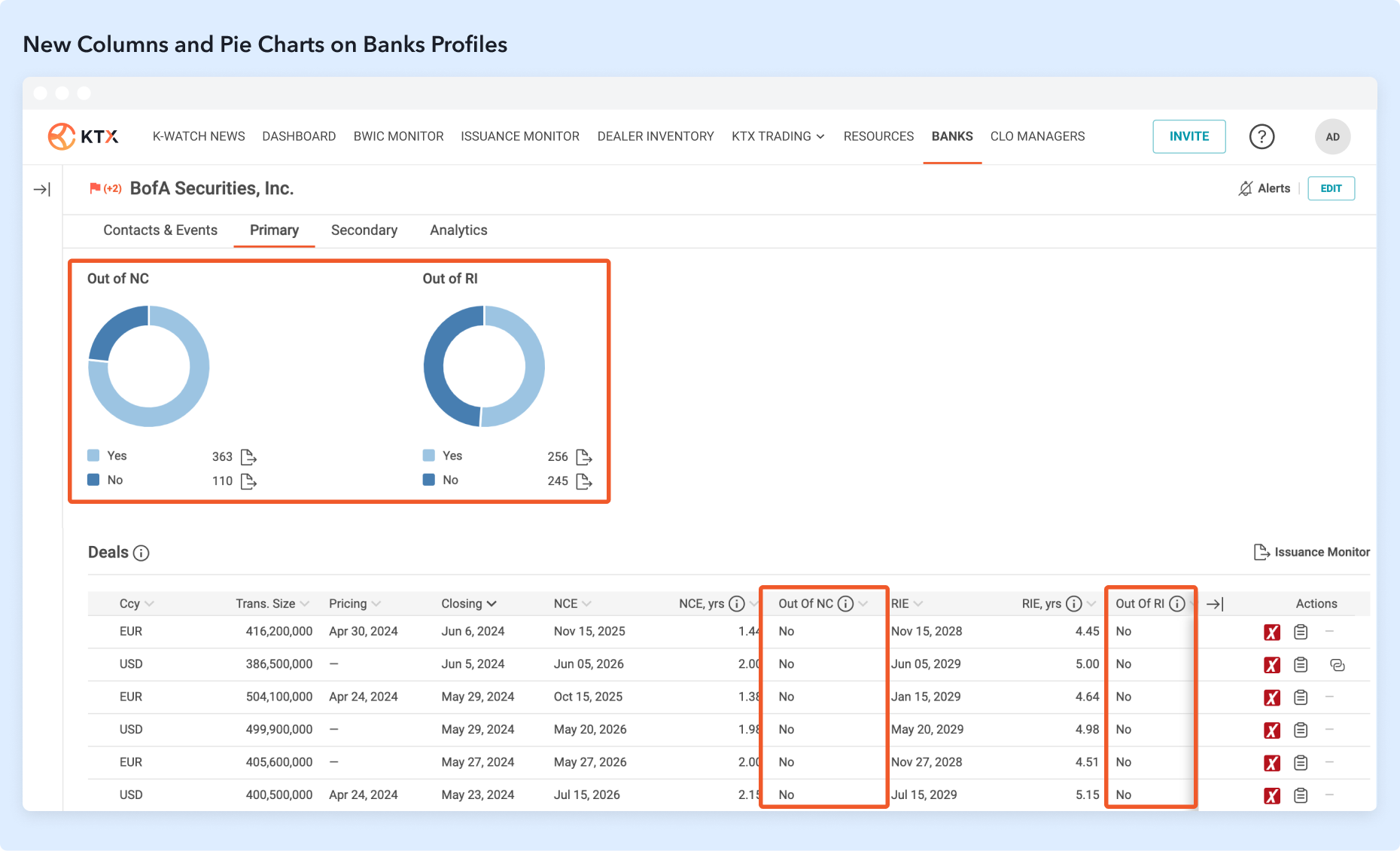Image resolution: width=1400 pixels, height=851 pixels.
Task: Click the KTX logo
Action: pyautogui.click(x=83, y=136)
